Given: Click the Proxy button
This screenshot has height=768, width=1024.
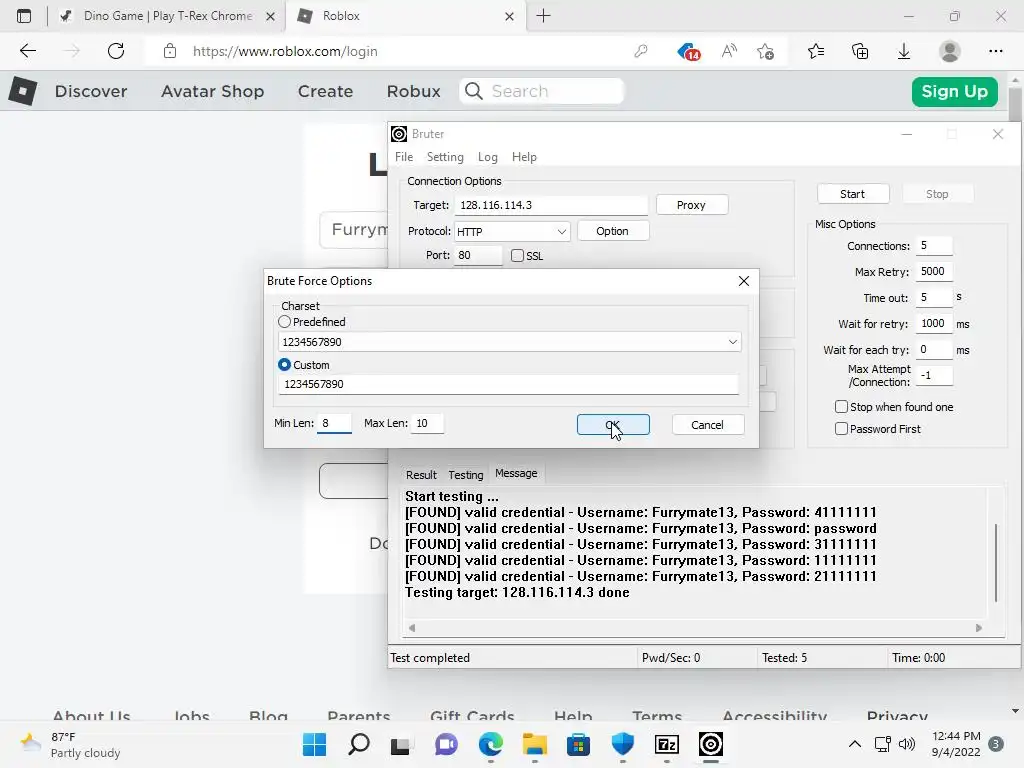Looking at the screenshot, I should pyautogui.click(x=691, y=205).
